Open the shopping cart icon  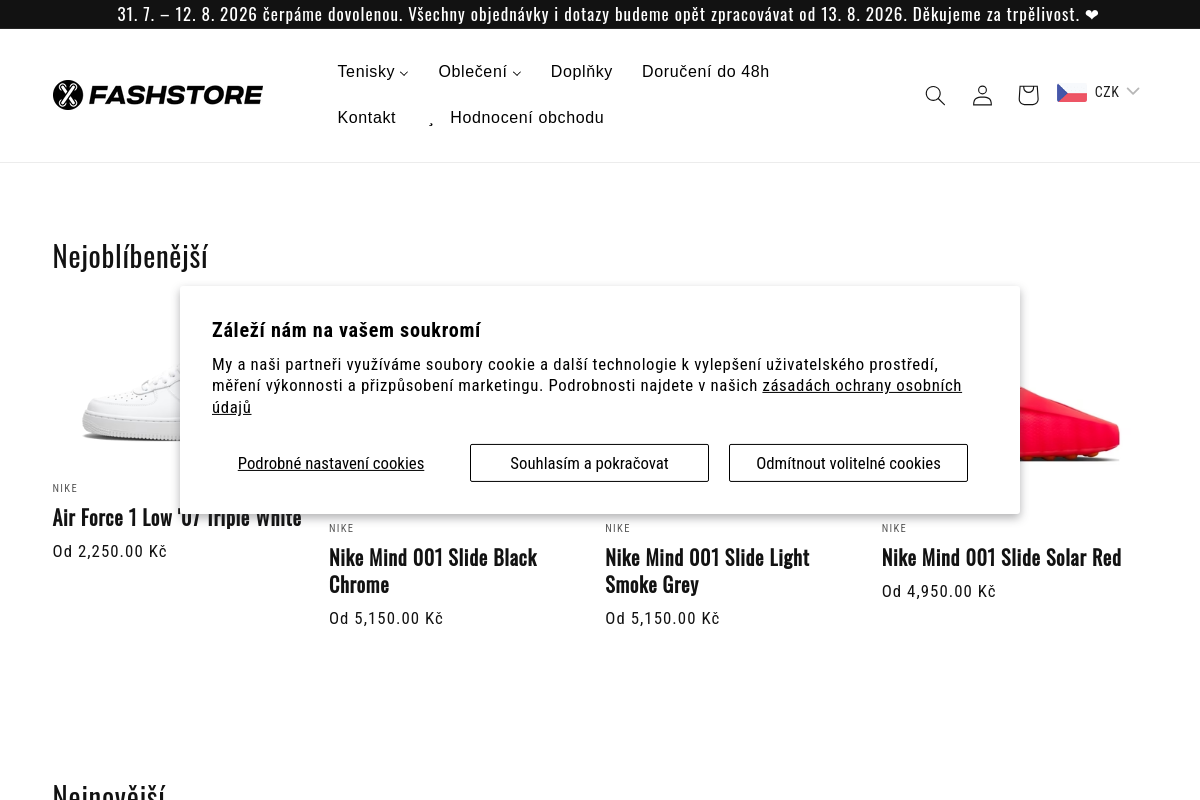coord(1028,95)
